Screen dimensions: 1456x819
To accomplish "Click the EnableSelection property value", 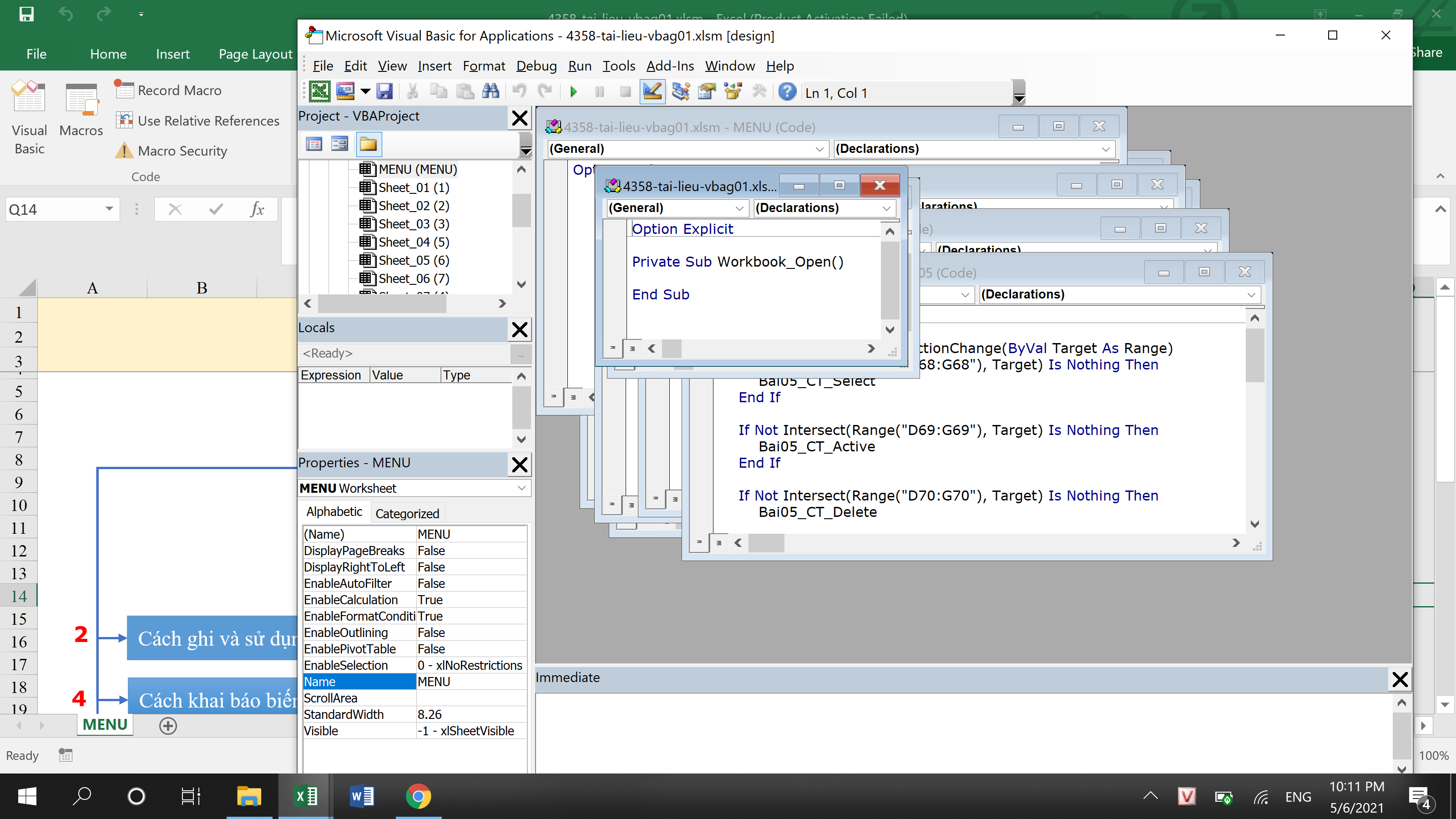I will (x=471, y=665).
